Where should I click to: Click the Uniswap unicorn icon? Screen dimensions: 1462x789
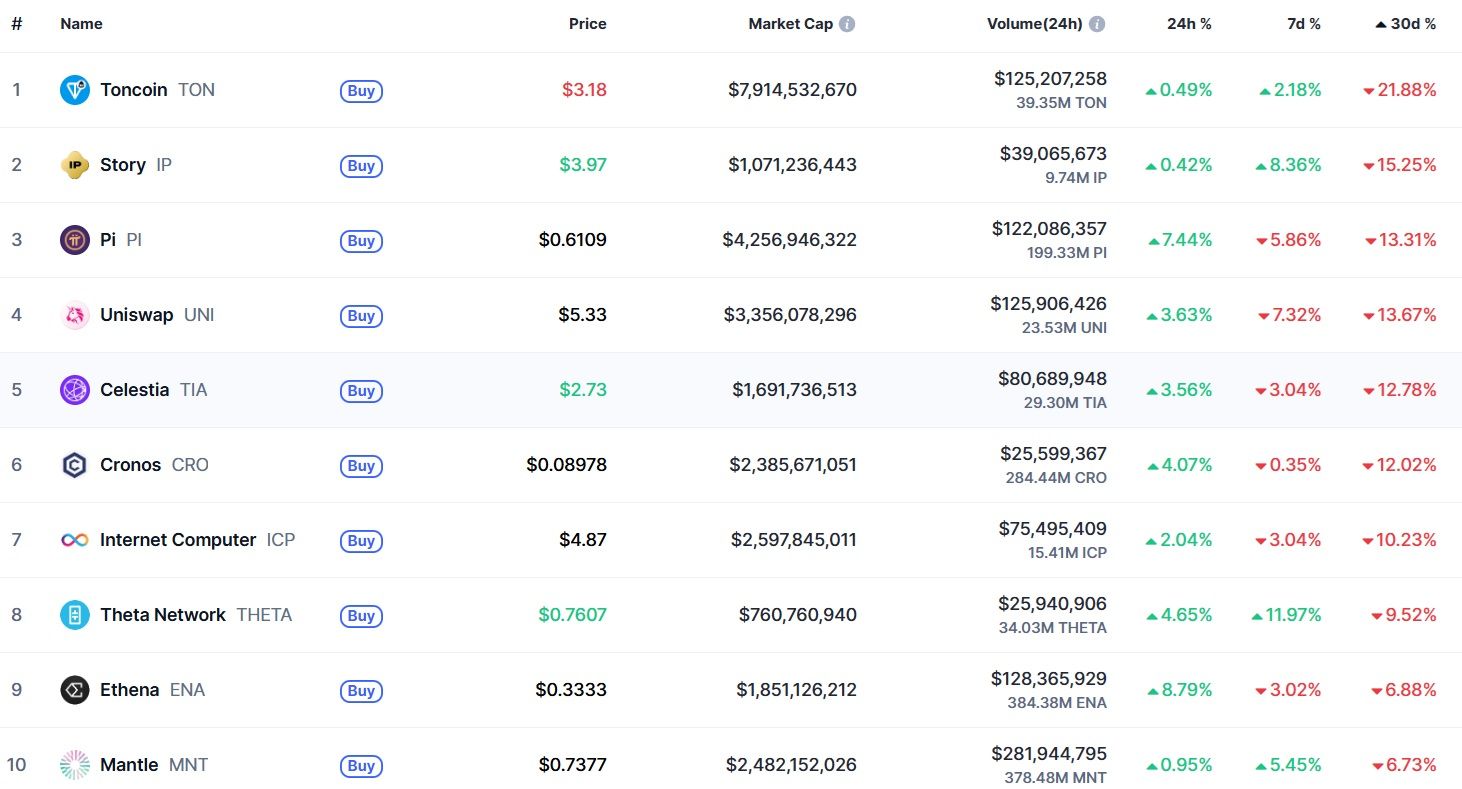click(75, 315)
